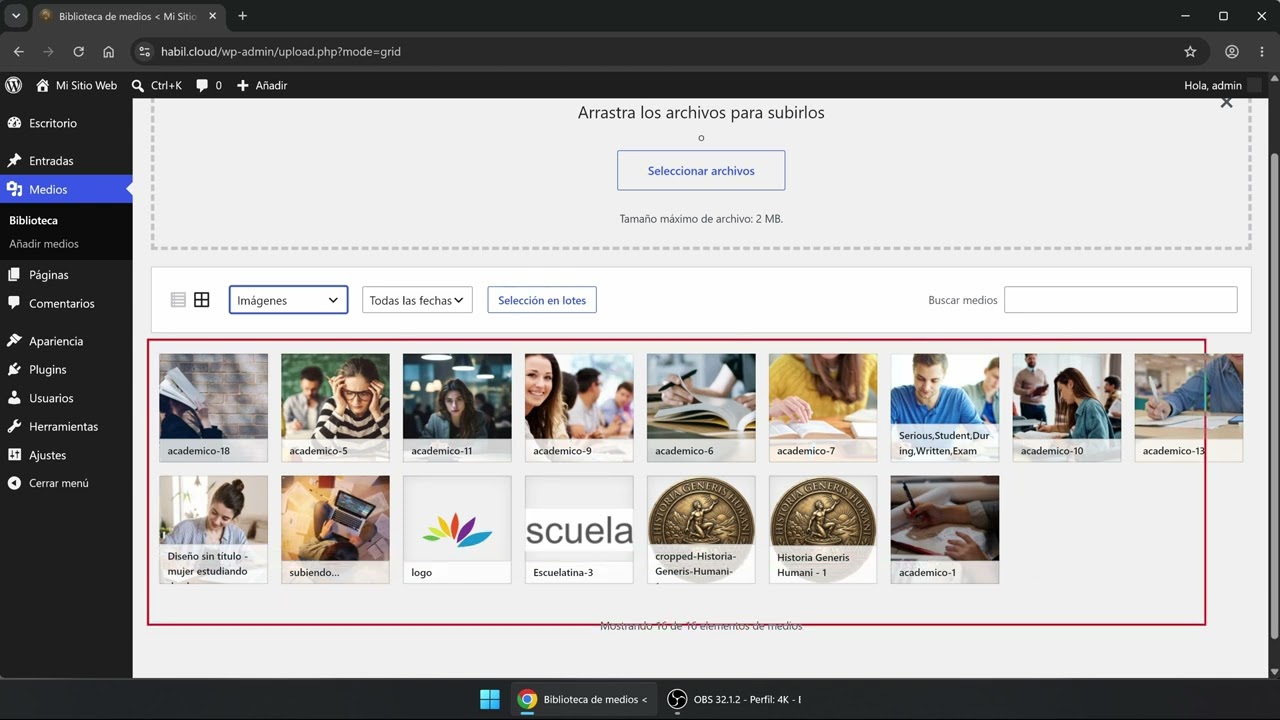The width and height of the screenshot is (1280, 720).
Task: Focus the Buscar medios search field
Action: [1120, 300]
